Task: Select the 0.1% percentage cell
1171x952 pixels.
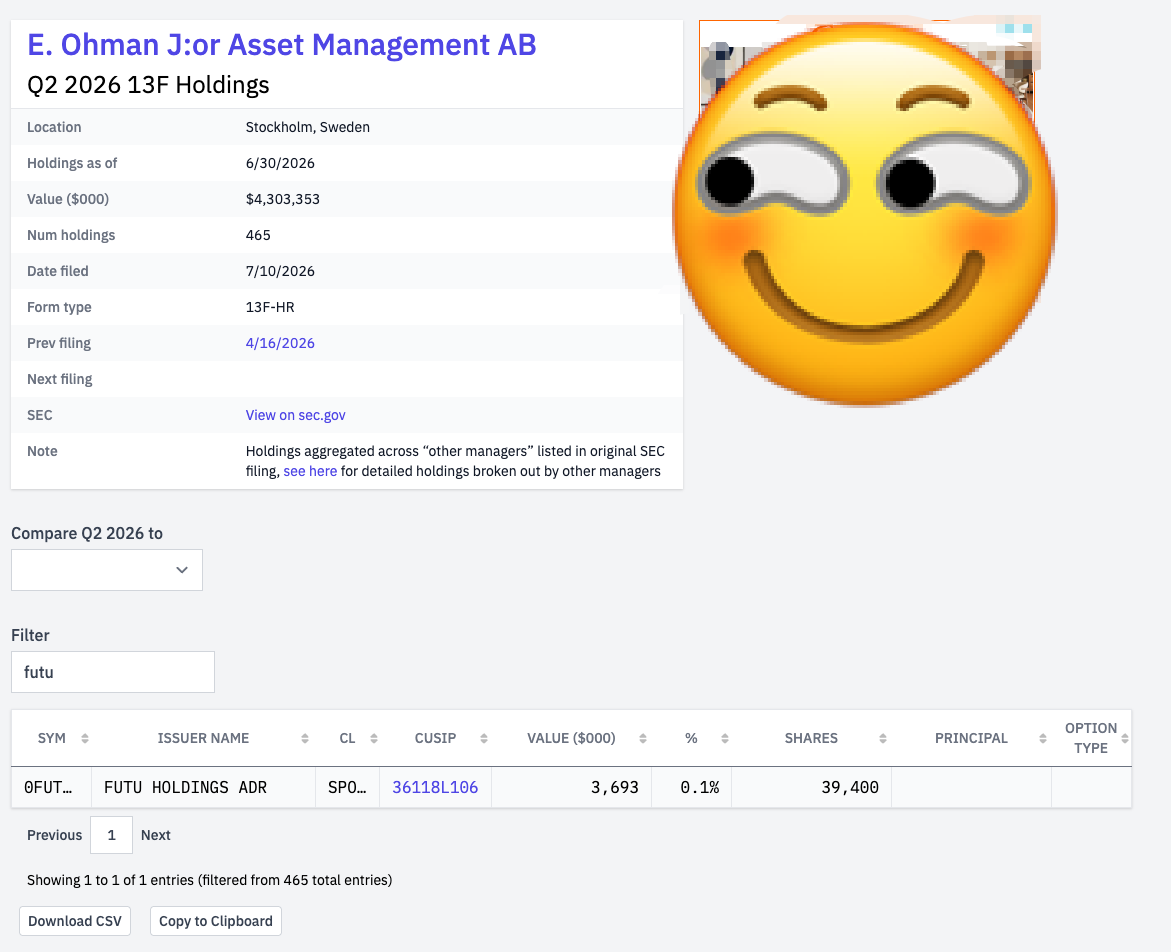Action: click(692, 788)
